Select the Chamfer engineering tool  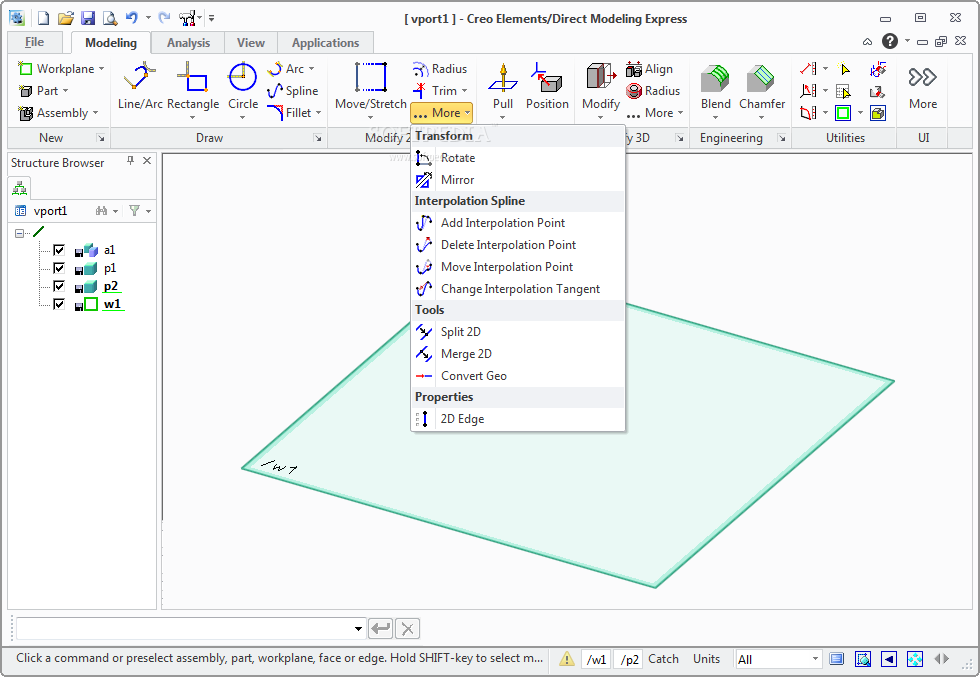(x=762, y=88)
